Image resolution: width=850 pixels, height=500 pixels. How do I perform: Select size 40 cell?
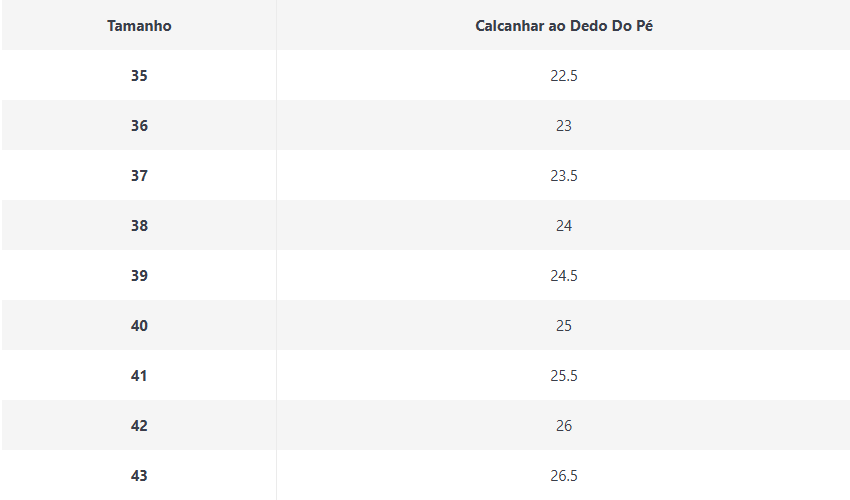tap(139, 325)
